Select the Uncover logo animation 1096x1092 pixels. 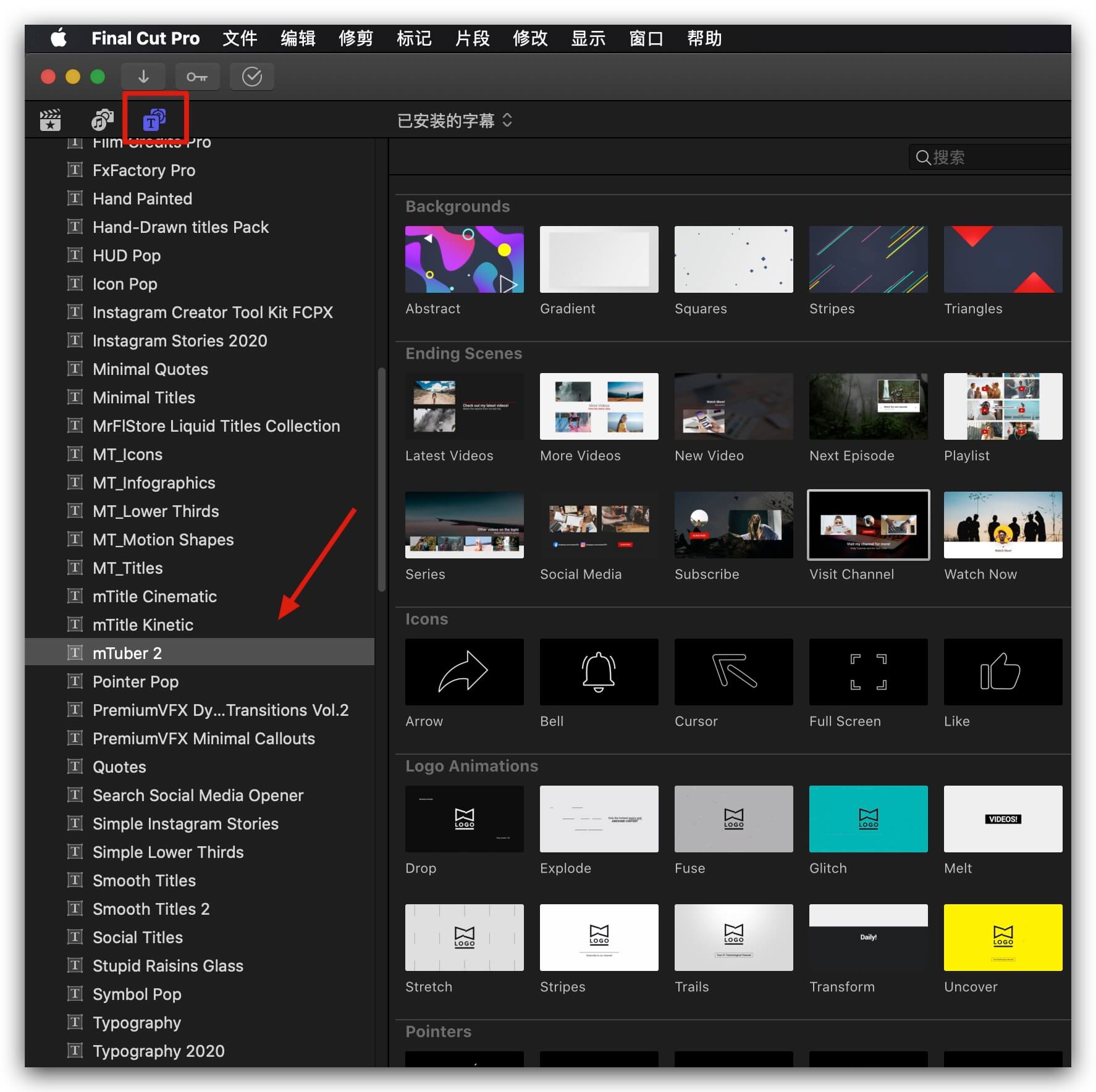(x=1003, y=938)
